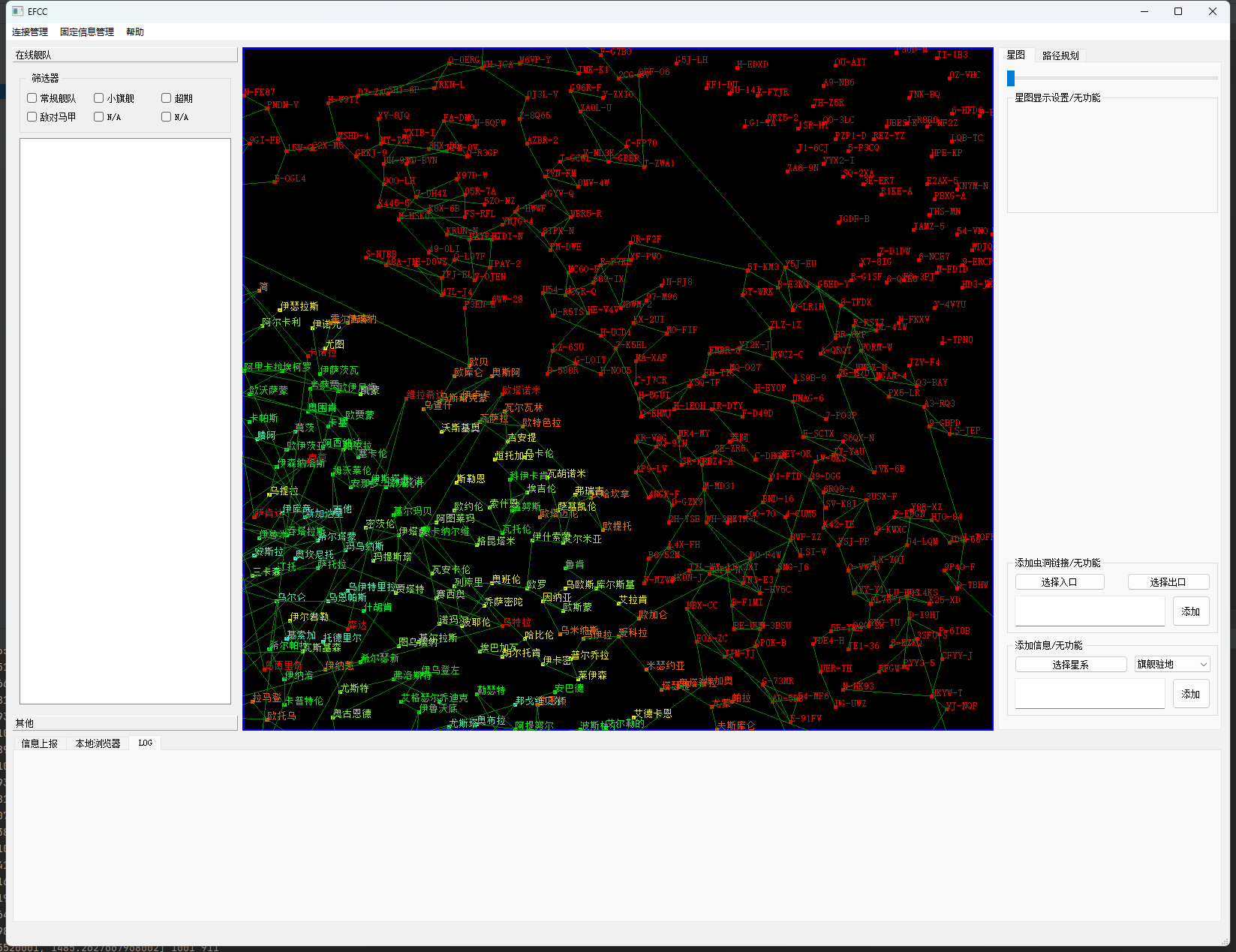Open the 连接管理 menu

pos(30,32)
